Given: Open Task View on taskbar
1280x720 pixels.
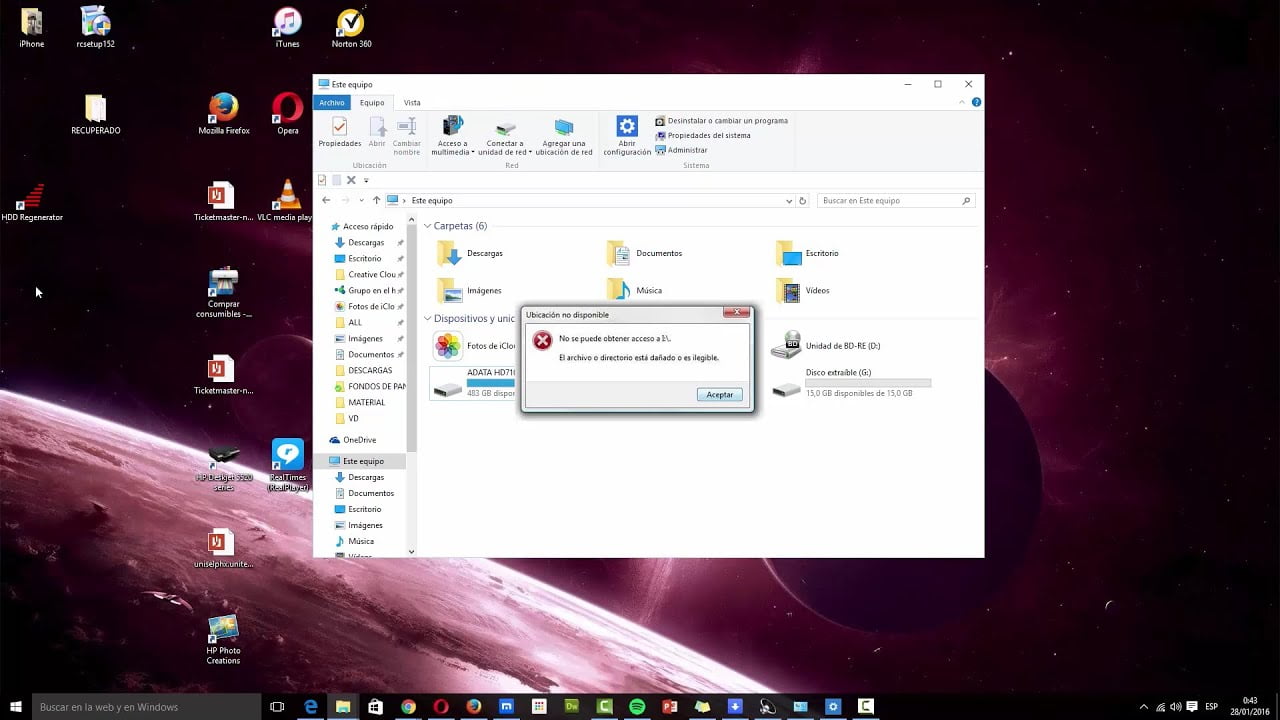Looking at the screenshot, I should click(x=278, y=707).
